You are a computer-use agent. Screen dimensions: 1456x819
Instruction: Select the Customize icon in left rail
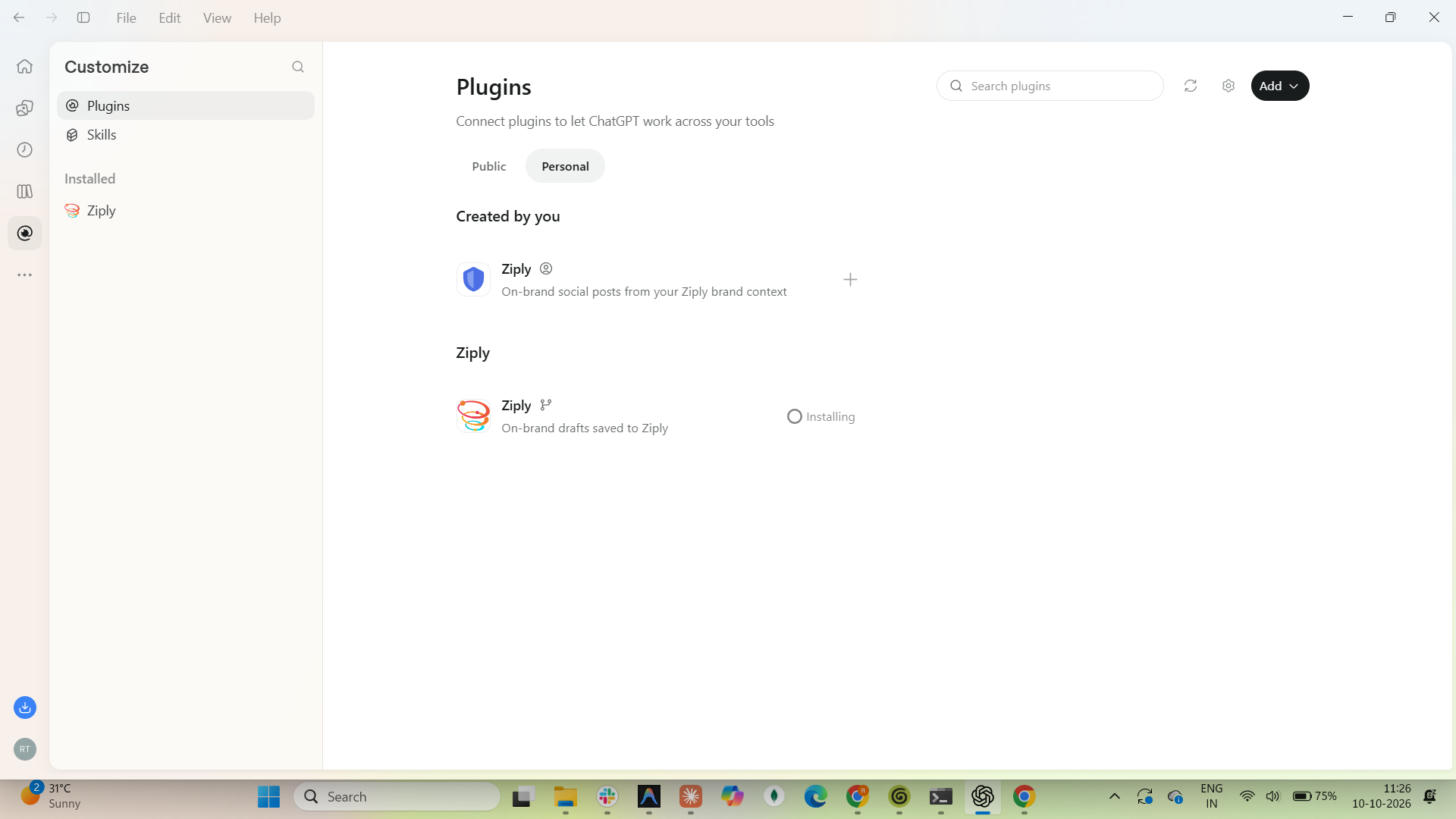(x=25, y=233)
